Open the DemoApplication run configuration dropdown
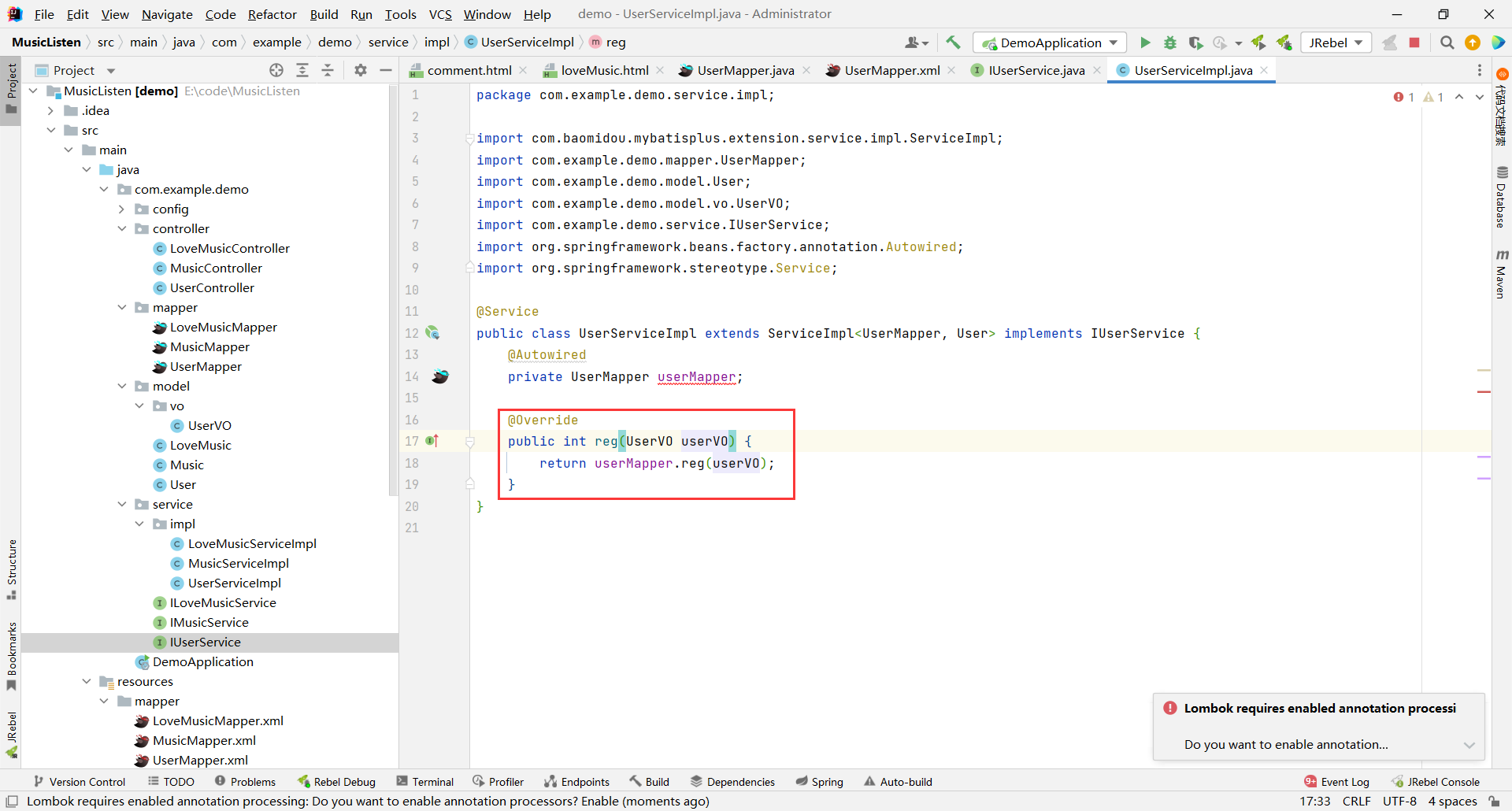 1050,43
